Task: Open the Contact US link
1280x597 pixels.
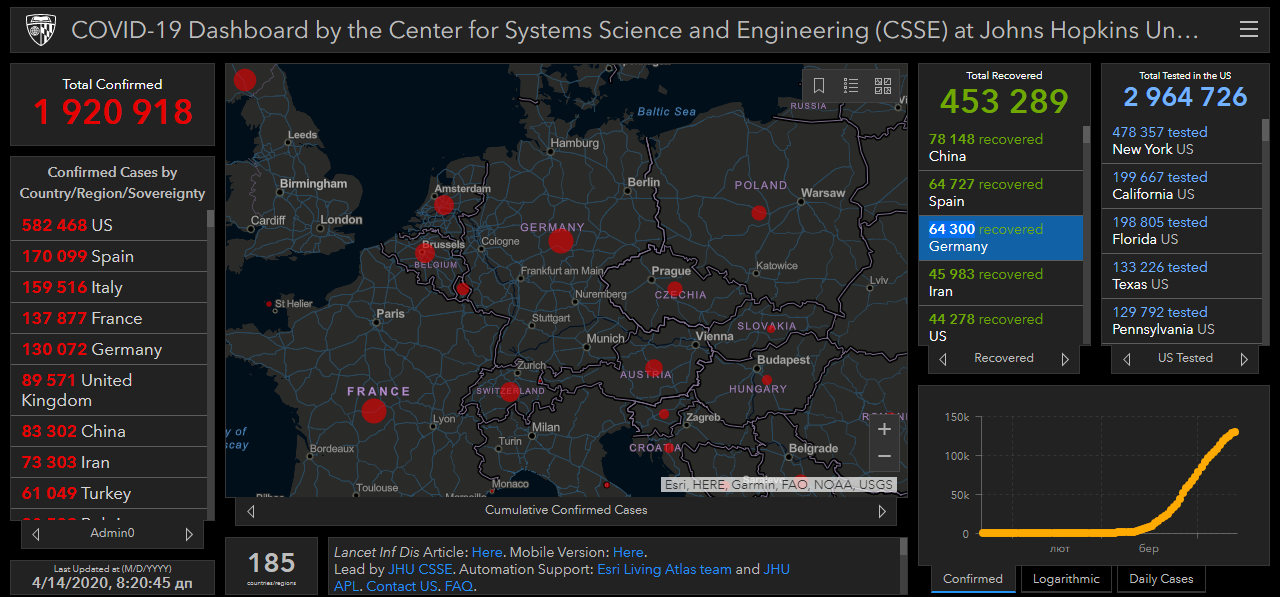Action: click(x=402, y=586)
